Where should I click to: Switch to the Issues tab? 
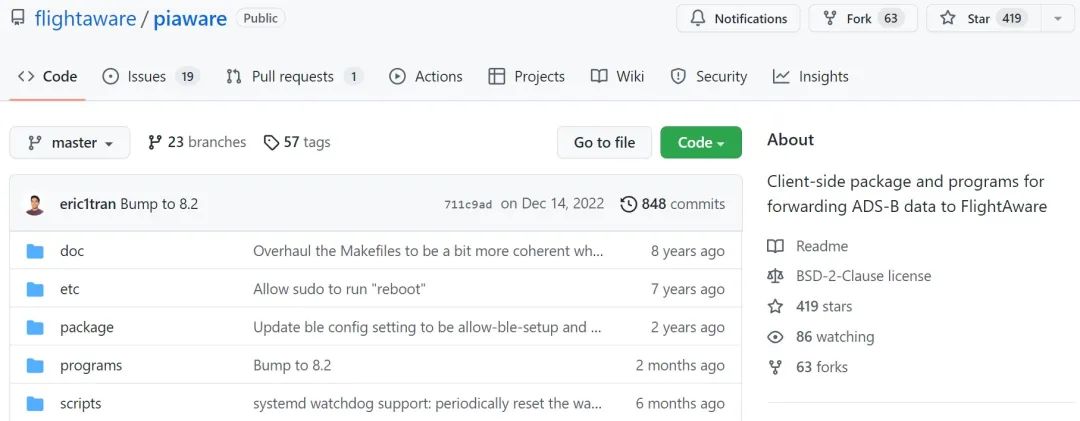[151, 76]
